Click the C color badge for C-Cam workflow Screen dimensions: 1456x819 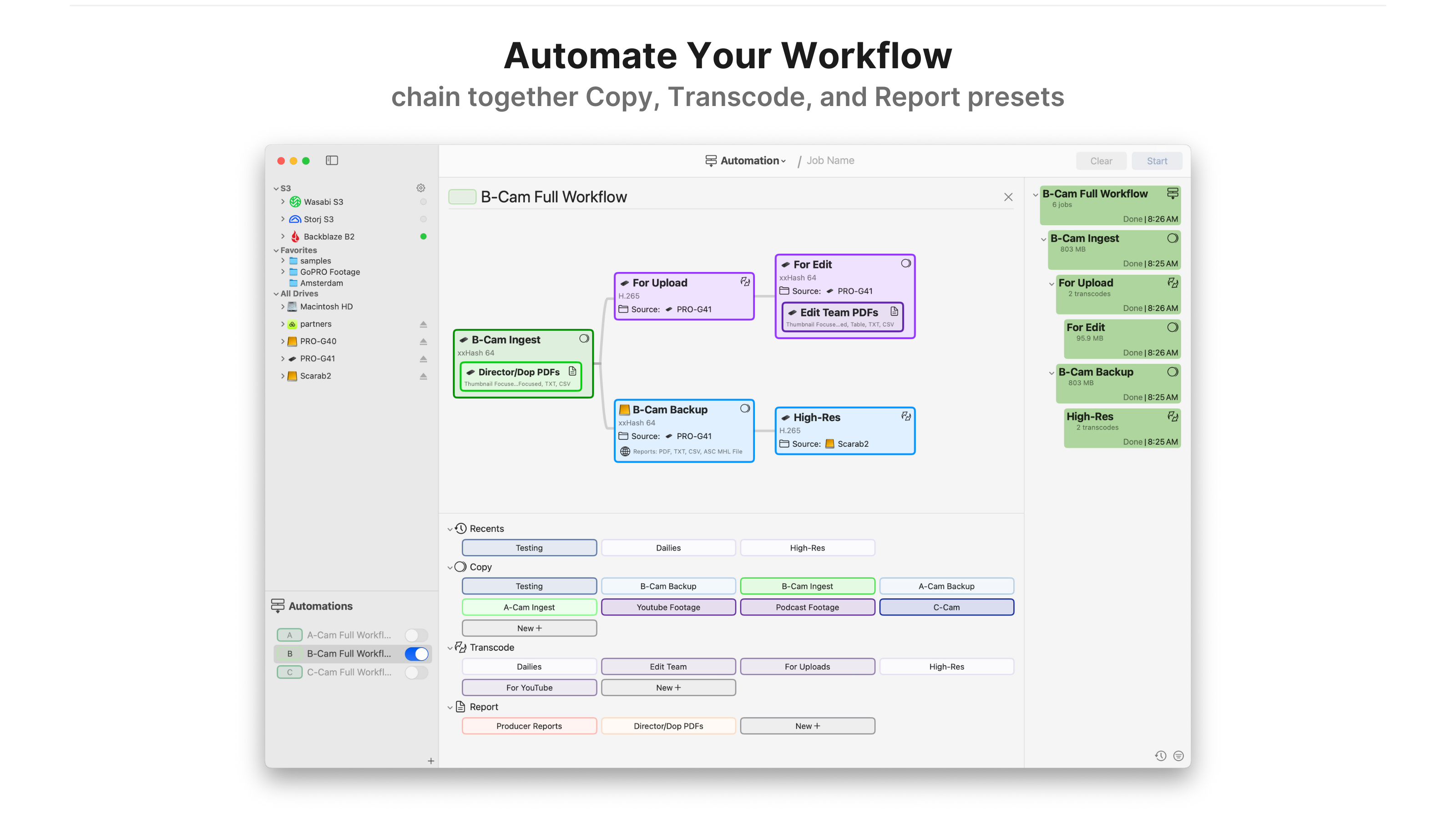point(289,672)
